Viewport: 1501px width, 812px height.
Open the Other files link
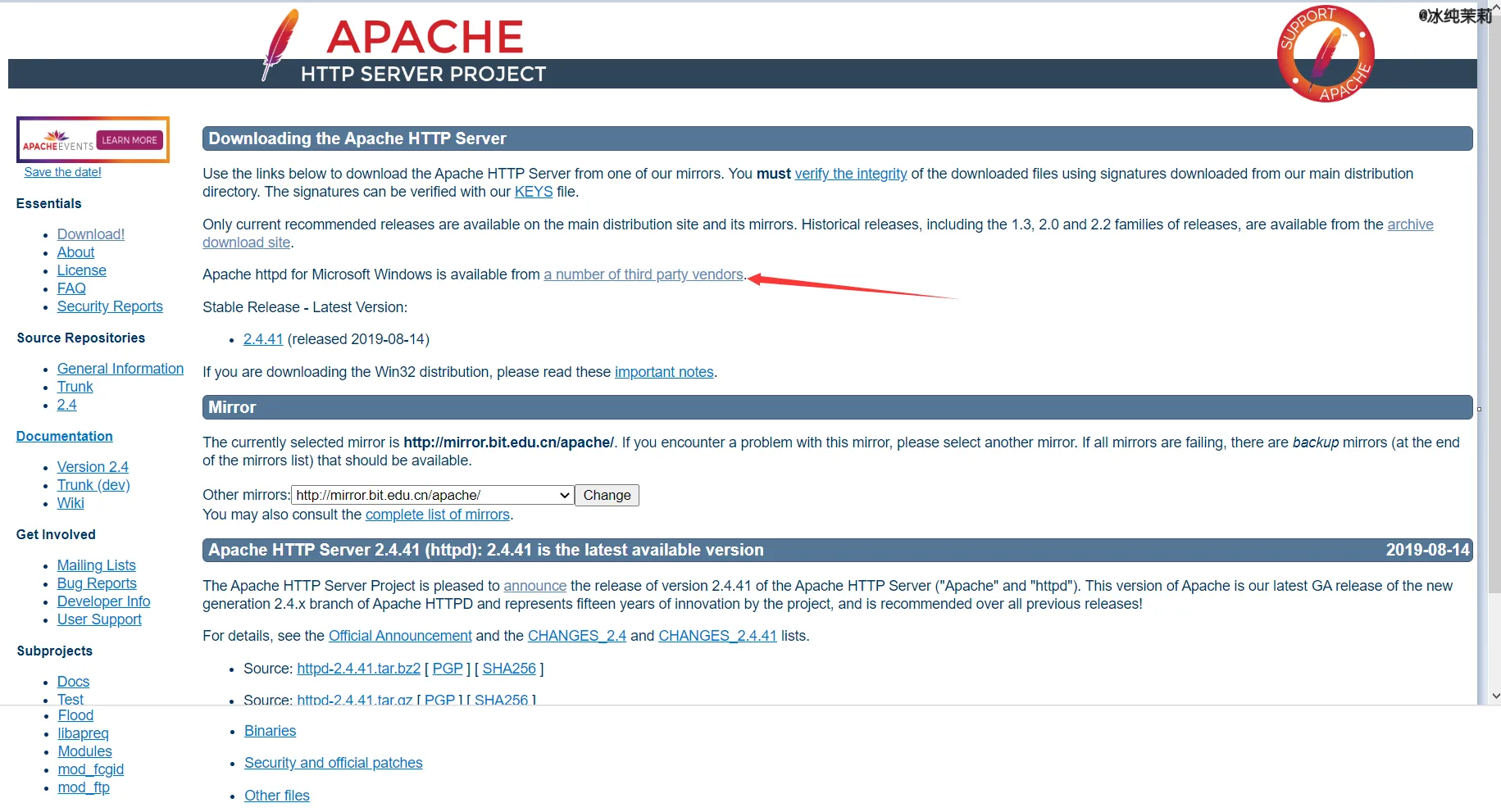click(277, 796)
